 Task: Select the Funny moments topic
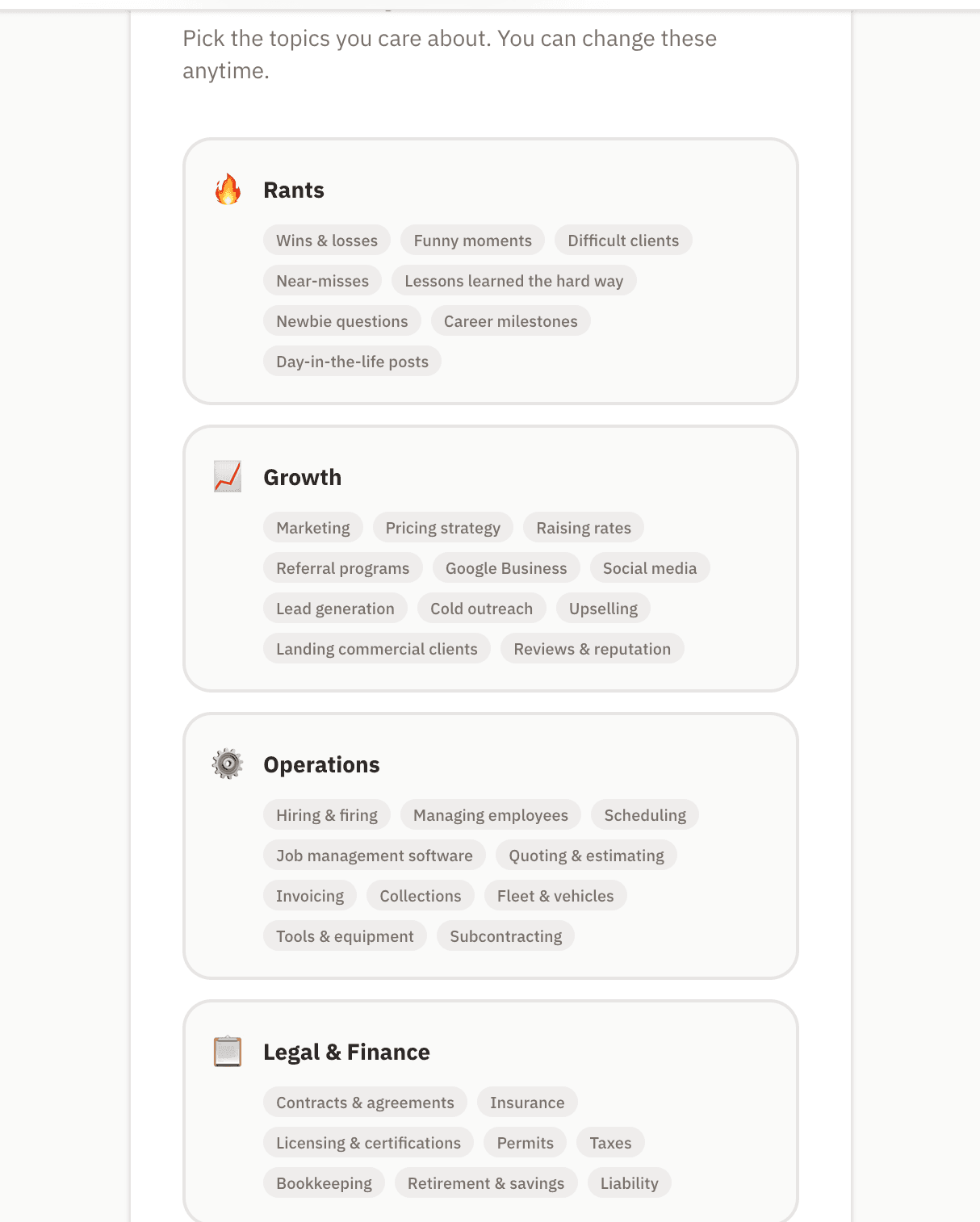click(x=472, y=241)
